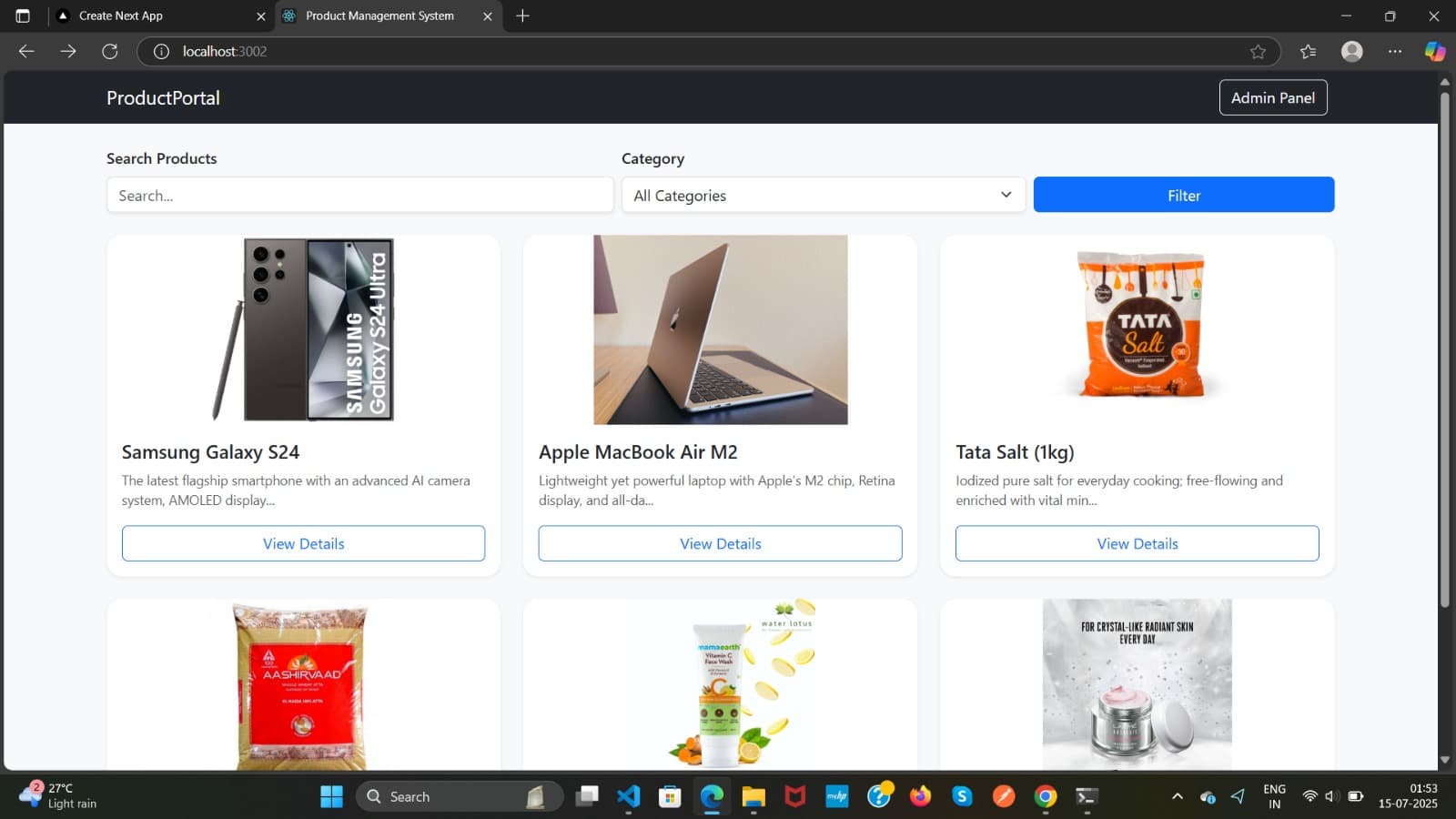Click the Samsung Galaxy S24 title
The height and width of the screenshot is (819, 1456).
point(210,452)
